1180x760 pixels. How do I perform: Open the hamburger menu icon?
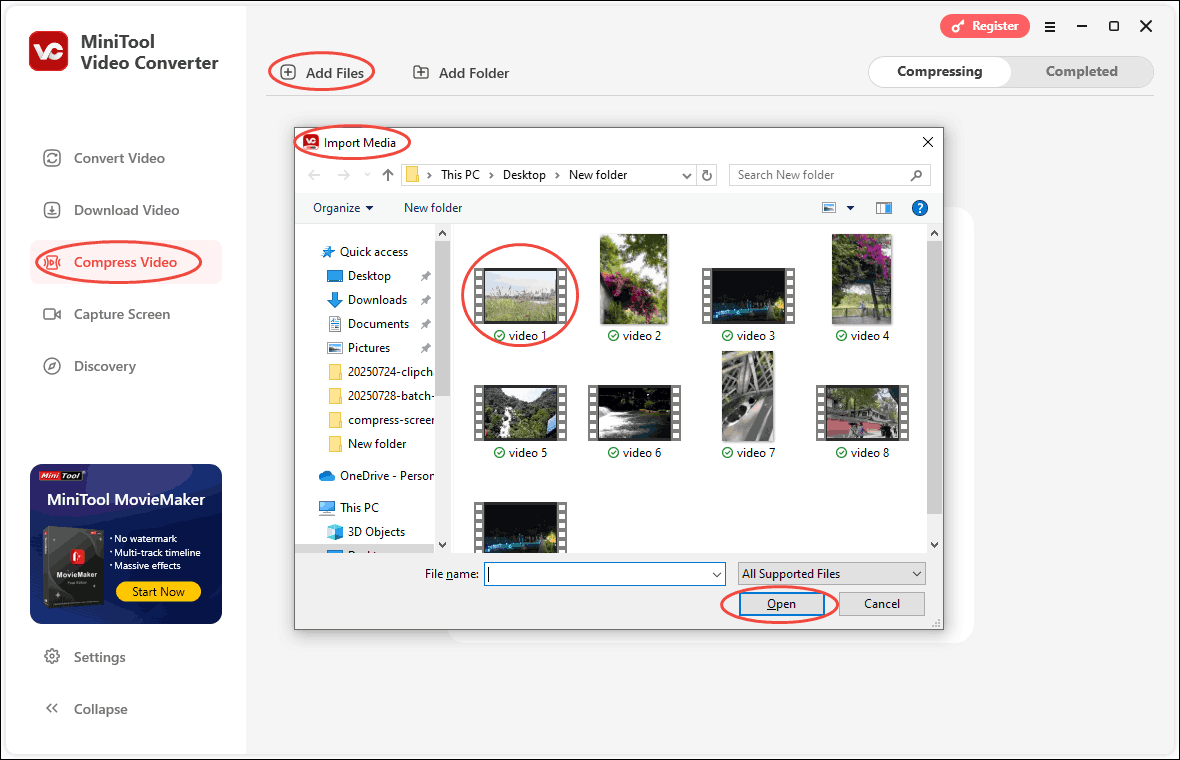coord(1050,27)
